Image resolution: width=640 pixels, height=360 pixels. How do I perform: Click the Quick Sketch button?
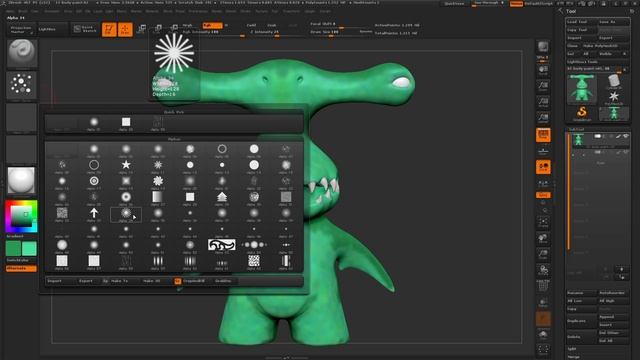(85, 29)
